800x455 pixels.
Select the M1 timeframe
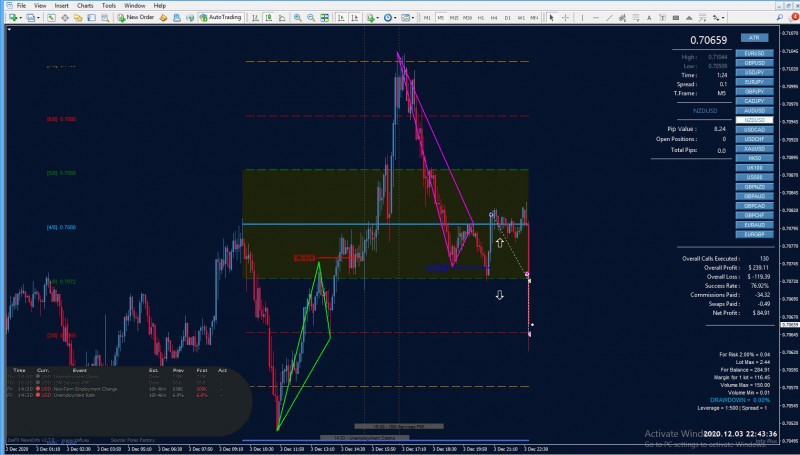tap(427, 18)
